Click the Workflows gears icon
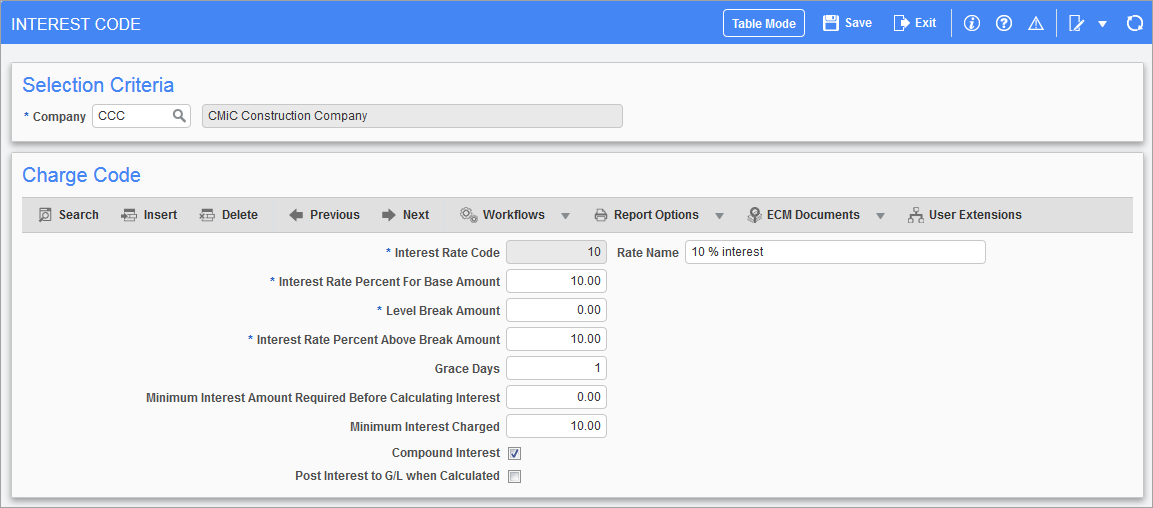Viewport: 1153px width, 508px height. pyautogui.click(x=468, y=215)
